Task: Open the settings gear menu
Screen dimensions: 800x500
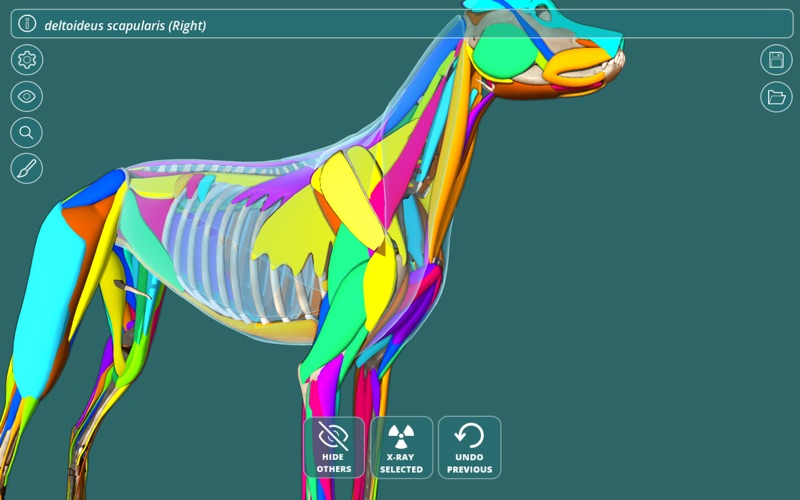Action: point(27,60)
